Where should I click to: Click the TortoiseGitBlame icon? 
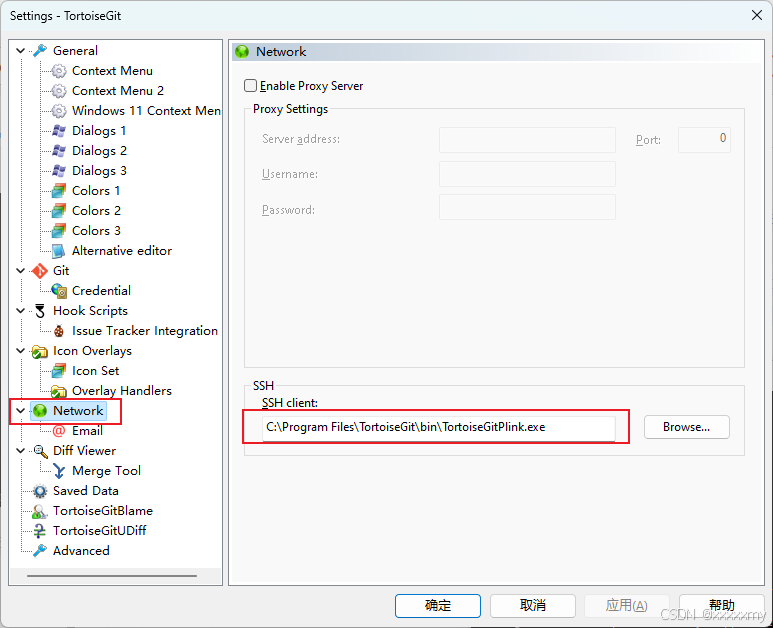coord(39,511)
